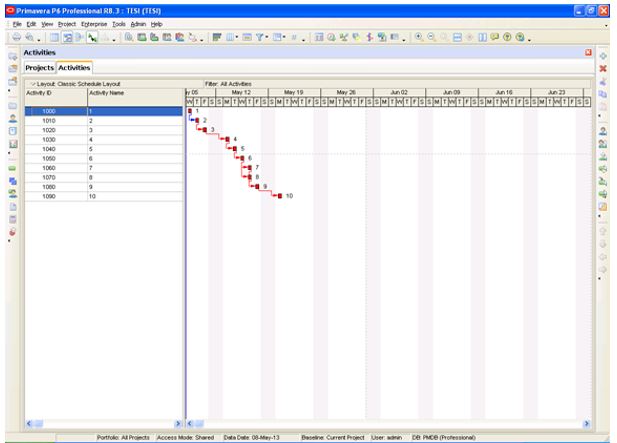617x443 pixels.
Task: Click the zoom out magnifier icon in toolbar
Action: coord(429,37)
